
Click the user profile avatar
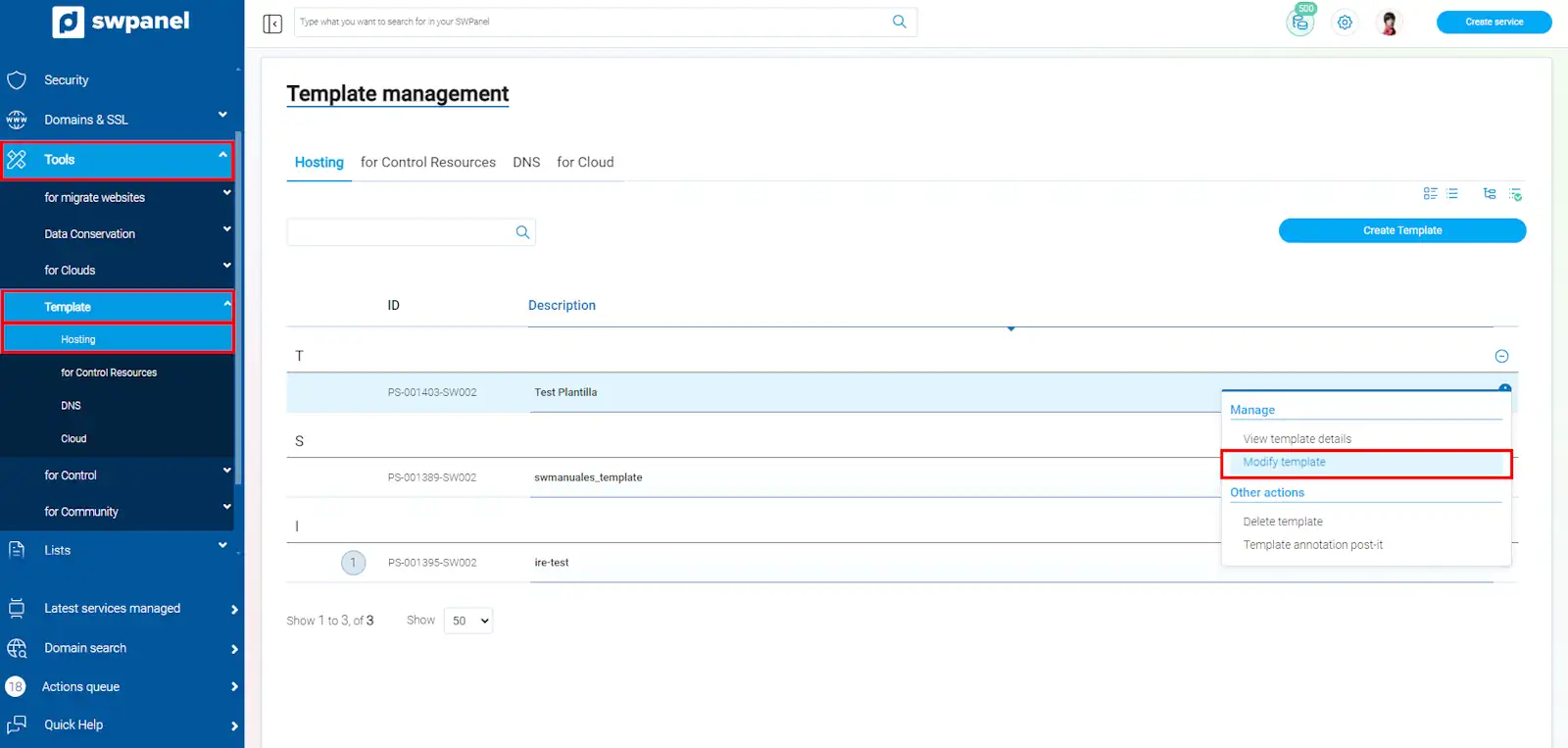coord(1389,23)
